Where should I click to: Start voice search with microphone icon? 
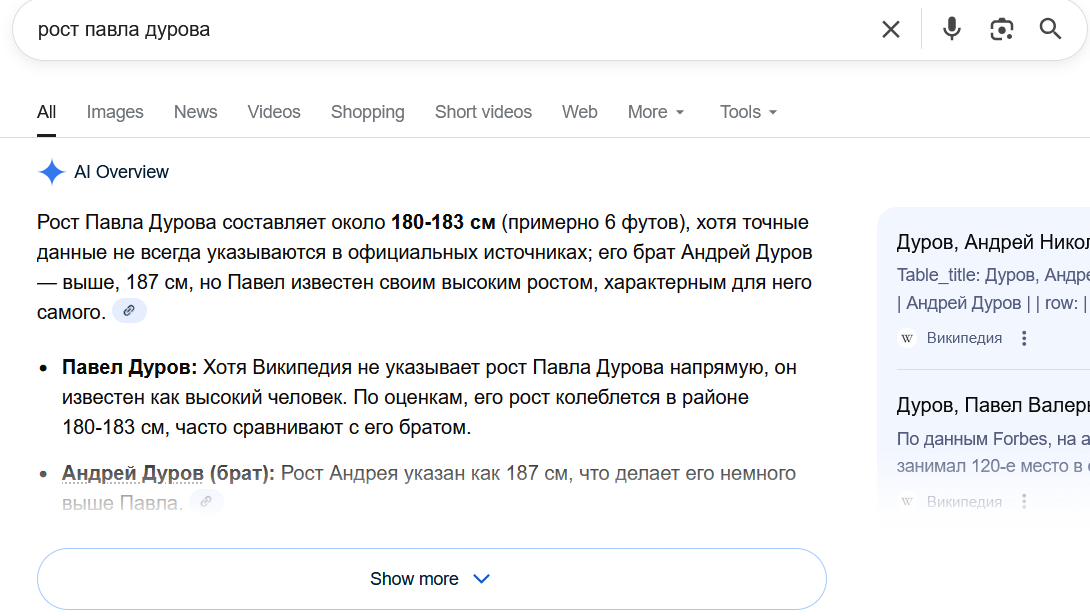click(x=951, y=29)
